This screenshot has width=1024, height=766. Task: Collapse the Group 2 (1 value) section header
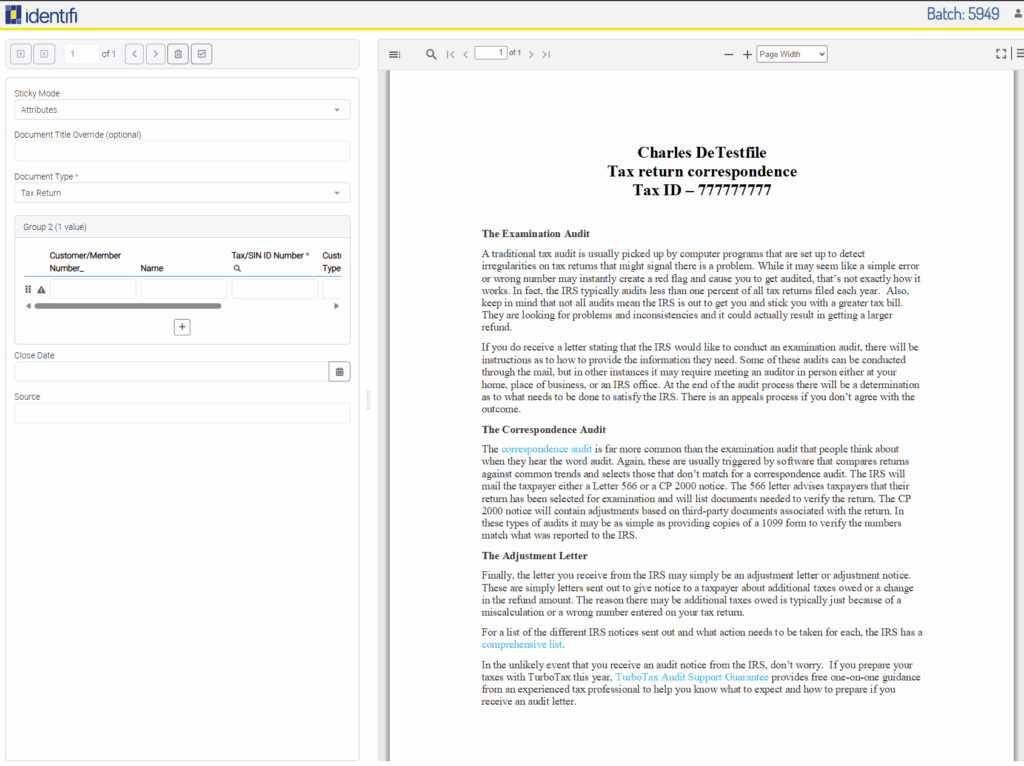coord(182,227)
